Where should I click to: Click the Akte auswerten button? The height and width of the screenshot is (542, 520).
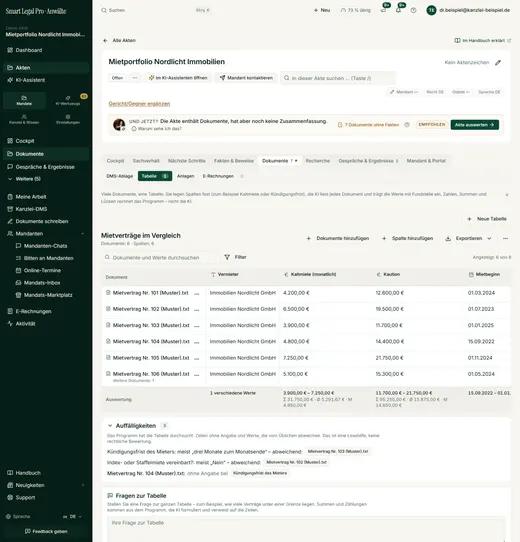pyautogui.click(x=475, y=125)
